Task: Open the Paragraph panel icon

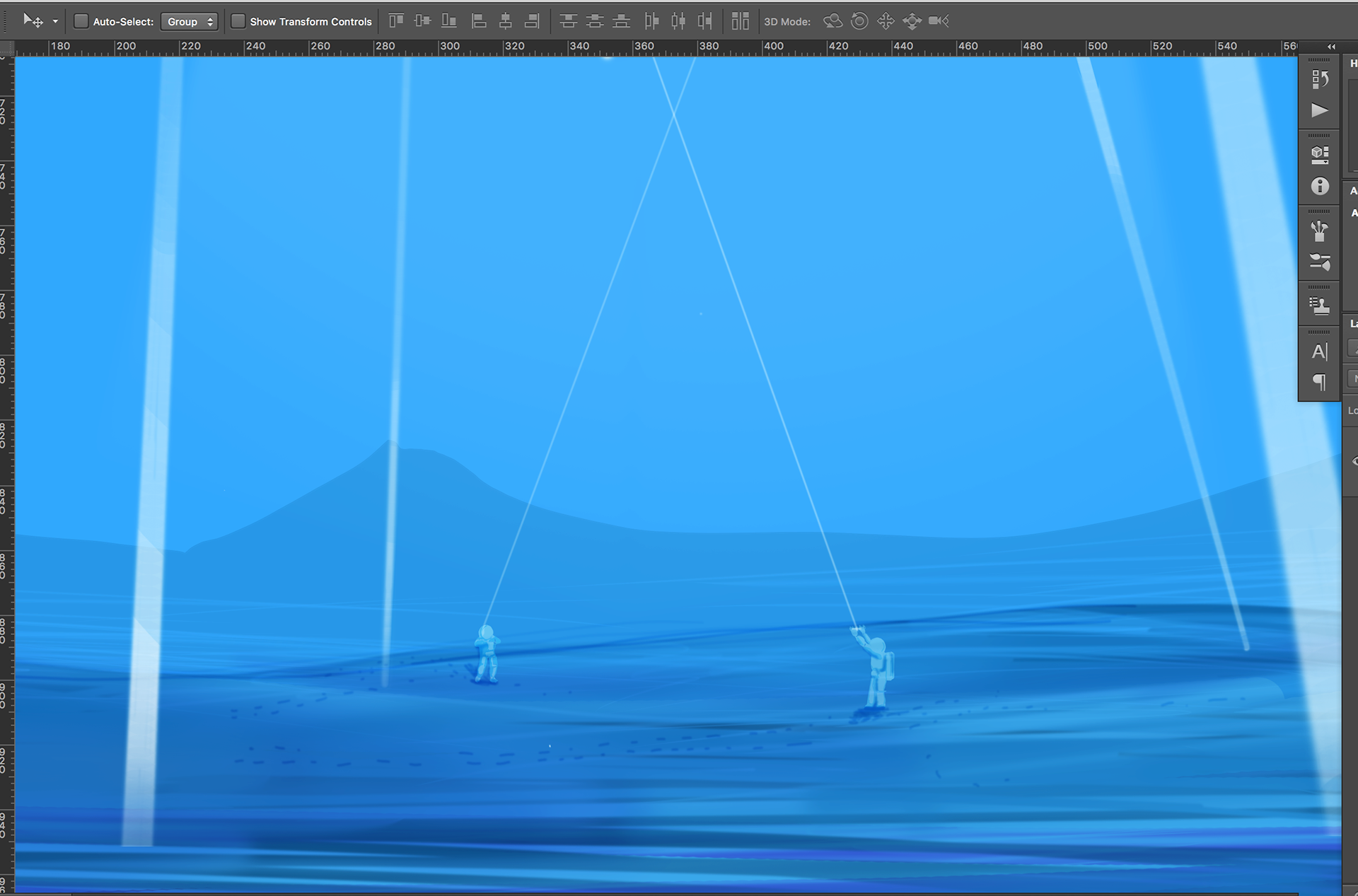Action: tap(1319, 382)
